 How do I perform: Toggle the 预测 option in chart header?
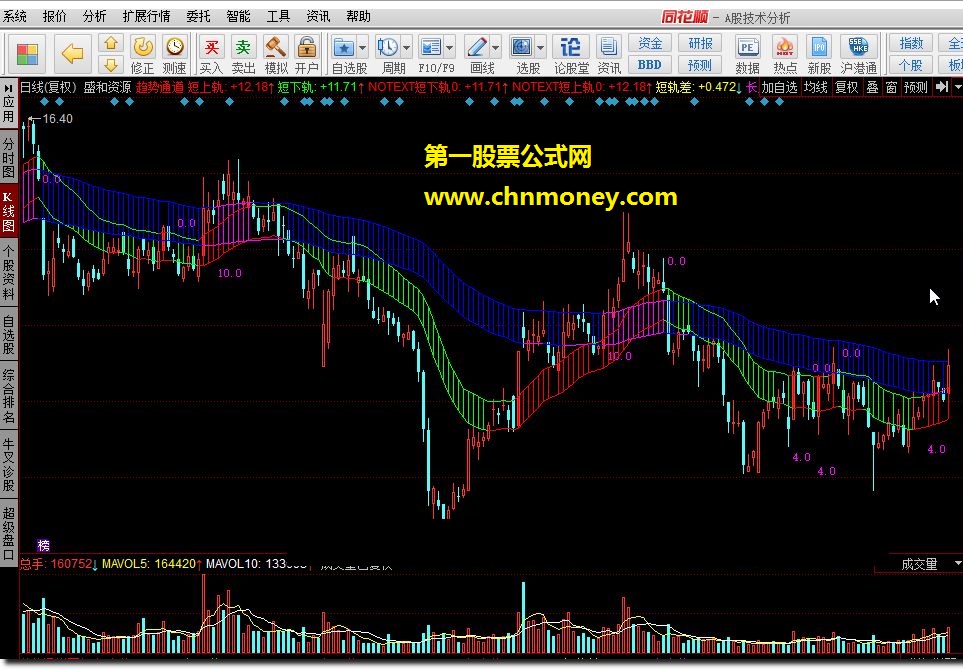[x=916, y=87]
